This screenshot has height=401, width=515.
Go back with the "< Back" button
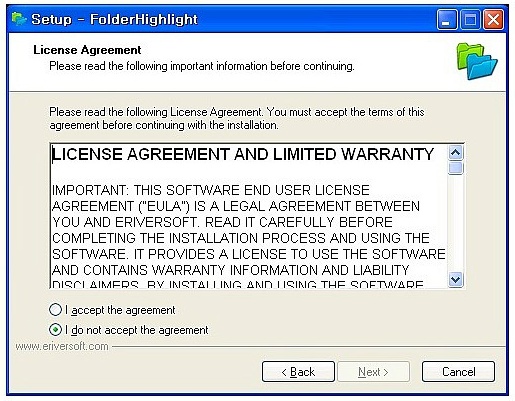point(298,372)
